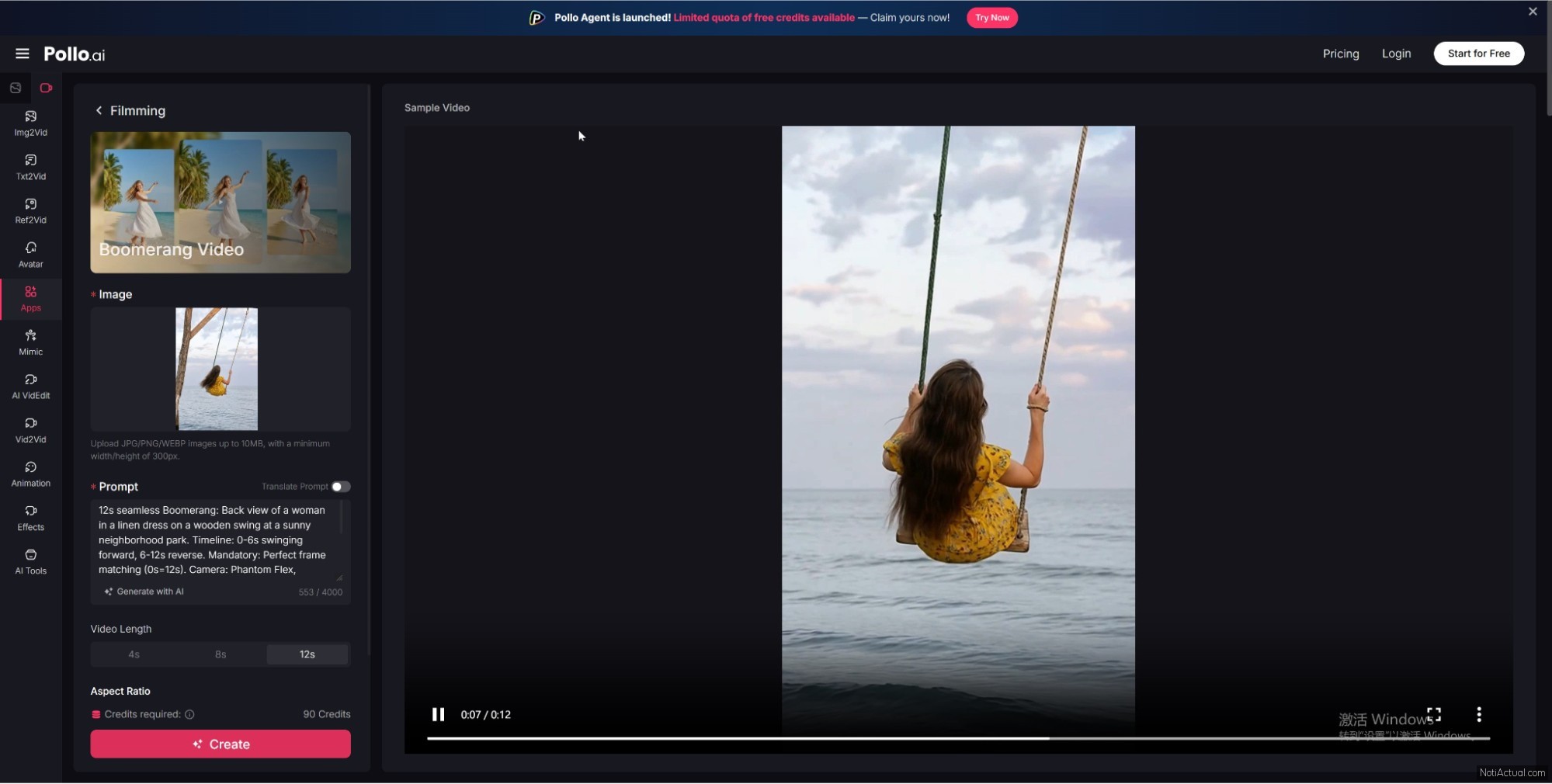The height and width of the screenshot is (784, 1552).
Task: Click the Boomerang Video banner thumbnail
Action: [x=220, y=202]
